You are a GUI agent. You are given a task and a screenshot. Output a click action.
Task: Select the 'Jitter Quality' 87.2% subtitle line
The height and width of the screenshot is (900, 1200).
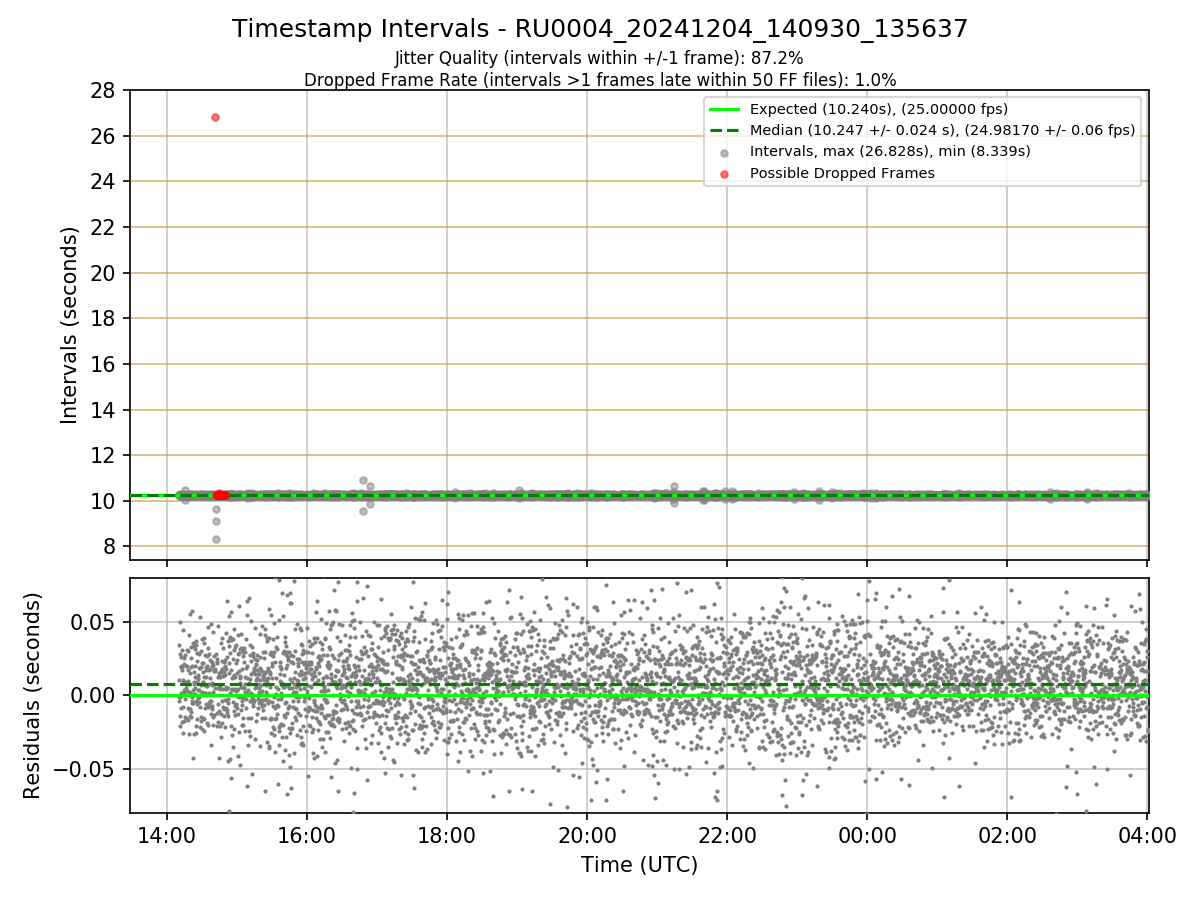(600, 59)
